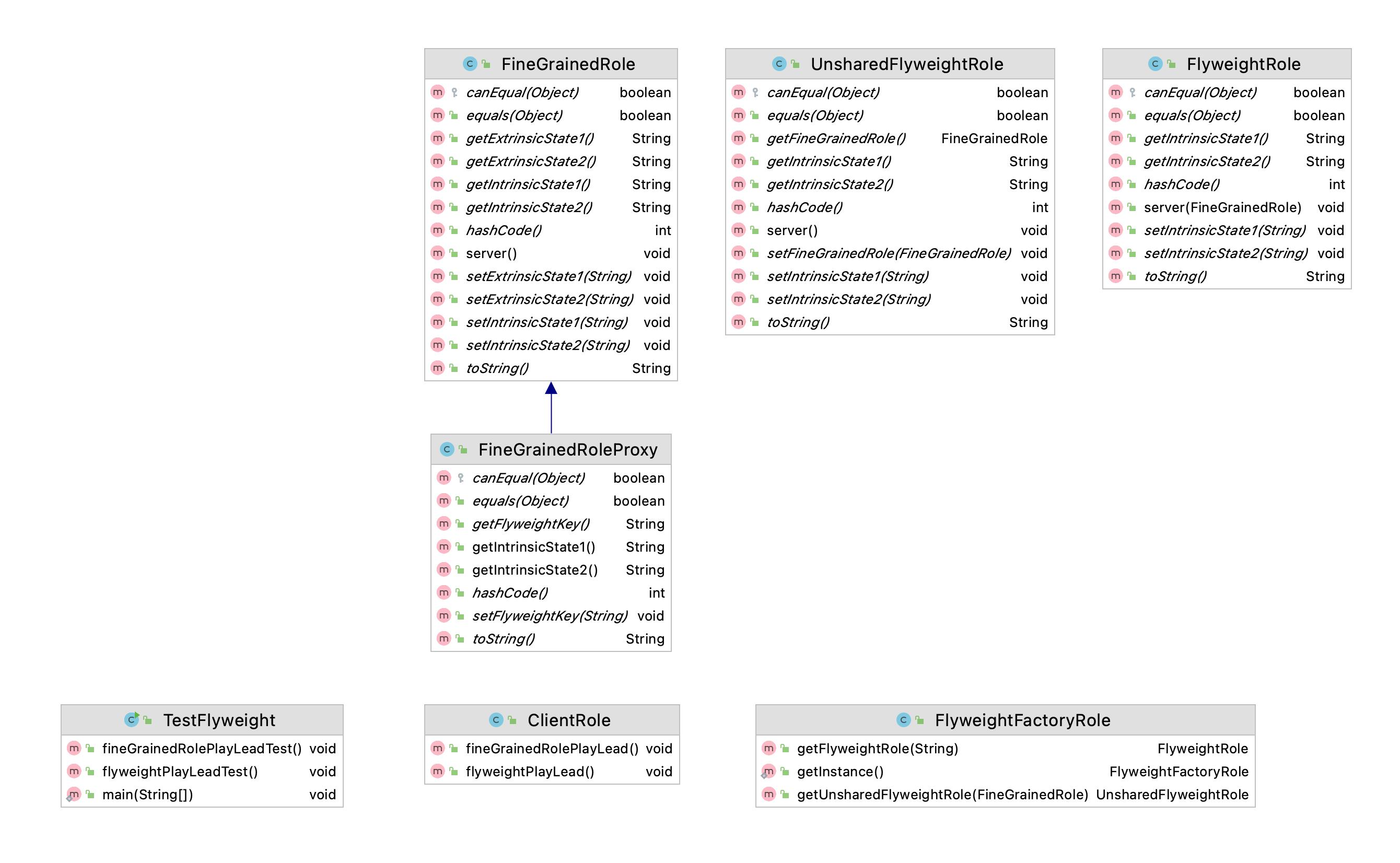Click the public visibility icon of ClientRole header

point(512,720)
